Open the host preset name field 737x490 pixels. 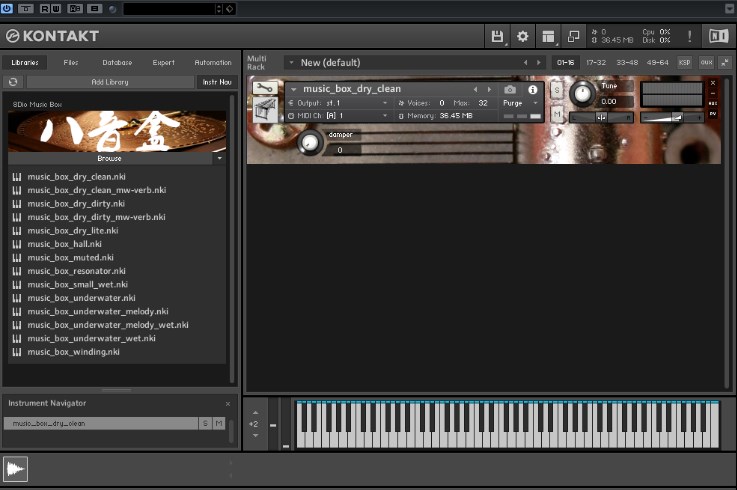(x=169, y=8)
